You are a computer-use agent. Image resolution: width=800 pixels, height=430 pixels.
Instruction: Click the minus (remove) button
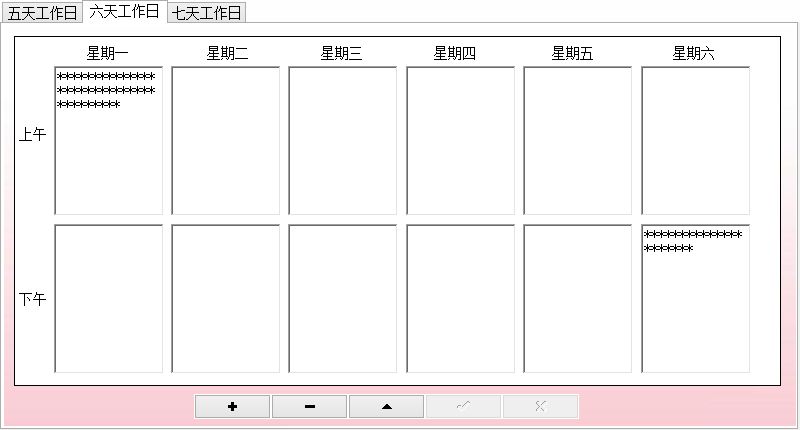pyautogui.click(x=310, y=407)
